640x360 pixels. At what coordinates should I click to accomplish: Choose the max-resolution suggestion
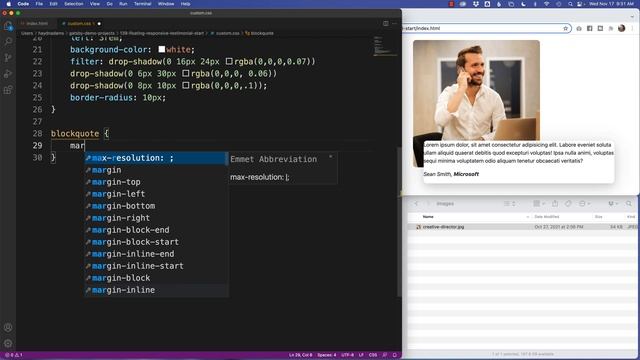coord(156,158)
